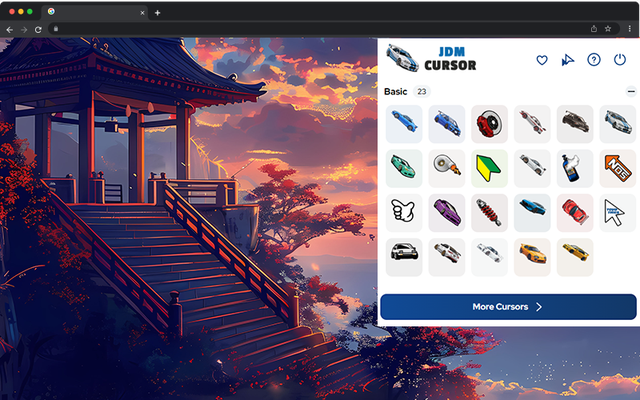
Task: Select the orange Supra cursor
Action: [532, 257]
